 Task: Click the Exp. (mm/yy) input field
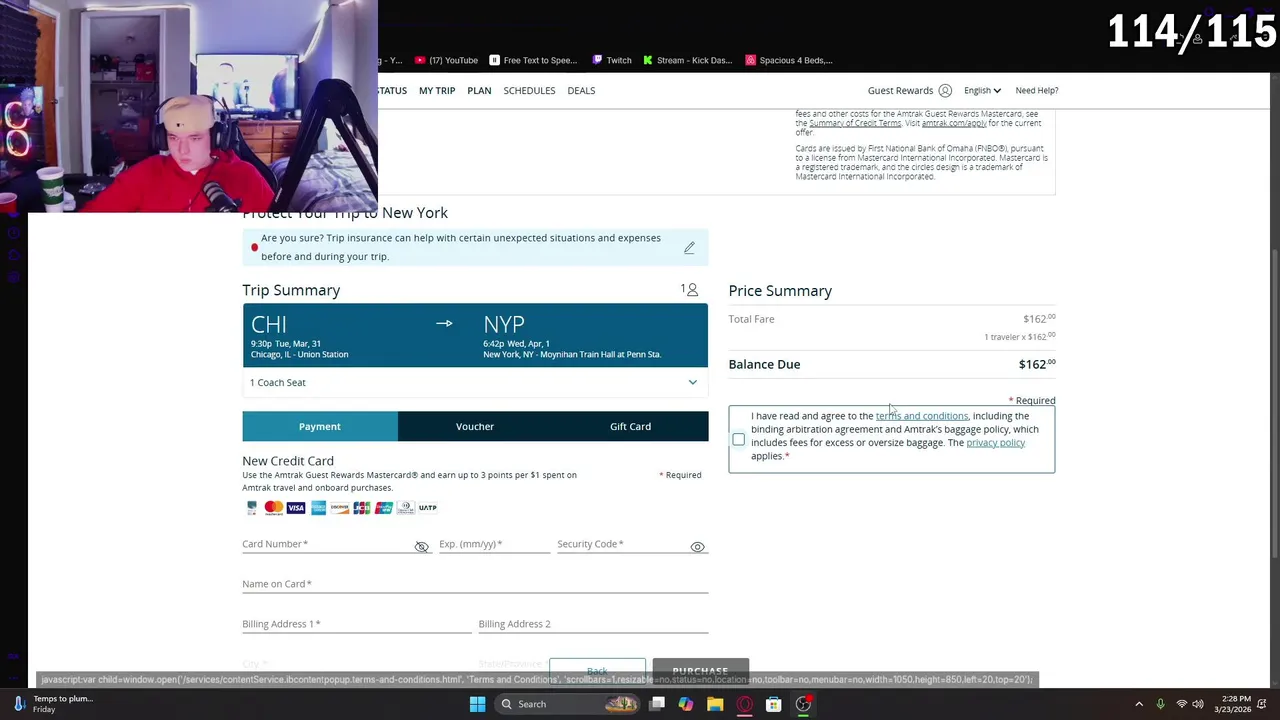click(x=494, y=544)
